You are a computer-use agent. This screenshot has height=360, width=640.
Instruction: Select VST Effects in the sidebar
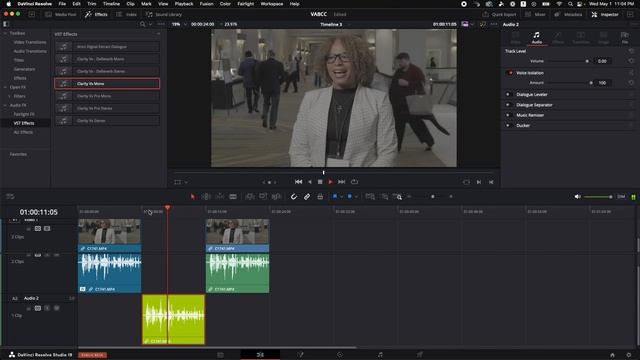(24, 123)
